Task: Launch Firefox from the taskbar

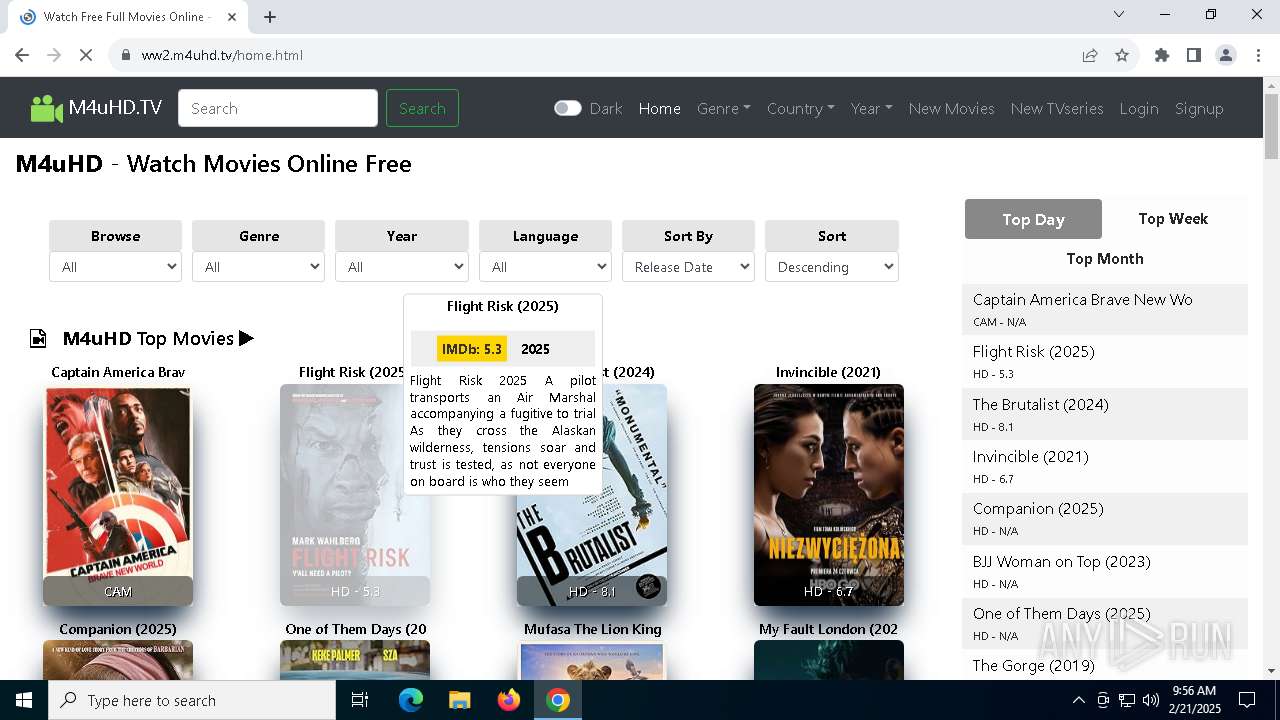Action: (x=509, y=700)
